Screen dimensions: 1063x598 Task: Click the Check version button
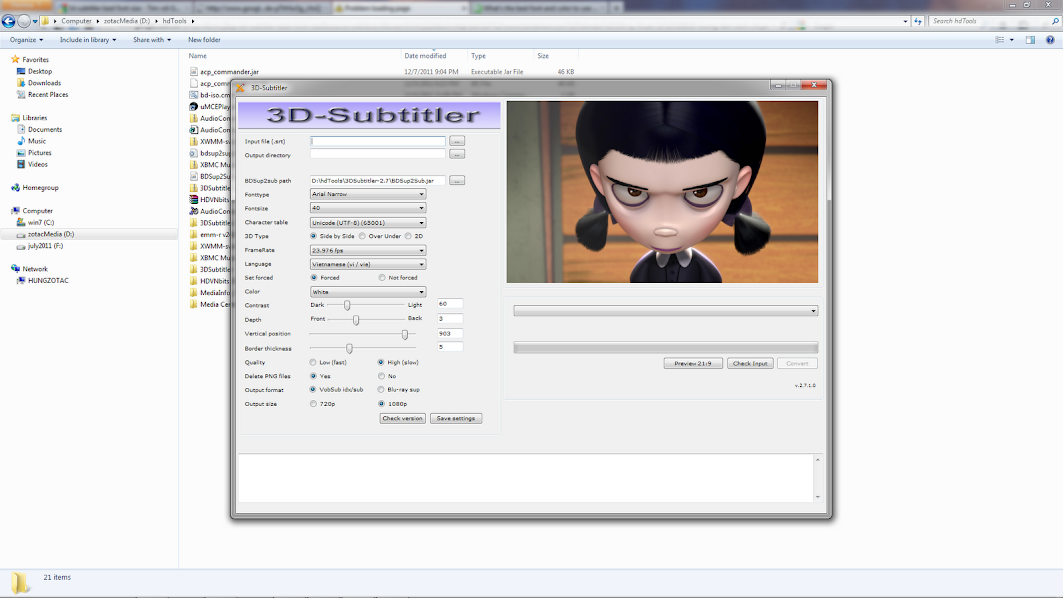point(403,418)
